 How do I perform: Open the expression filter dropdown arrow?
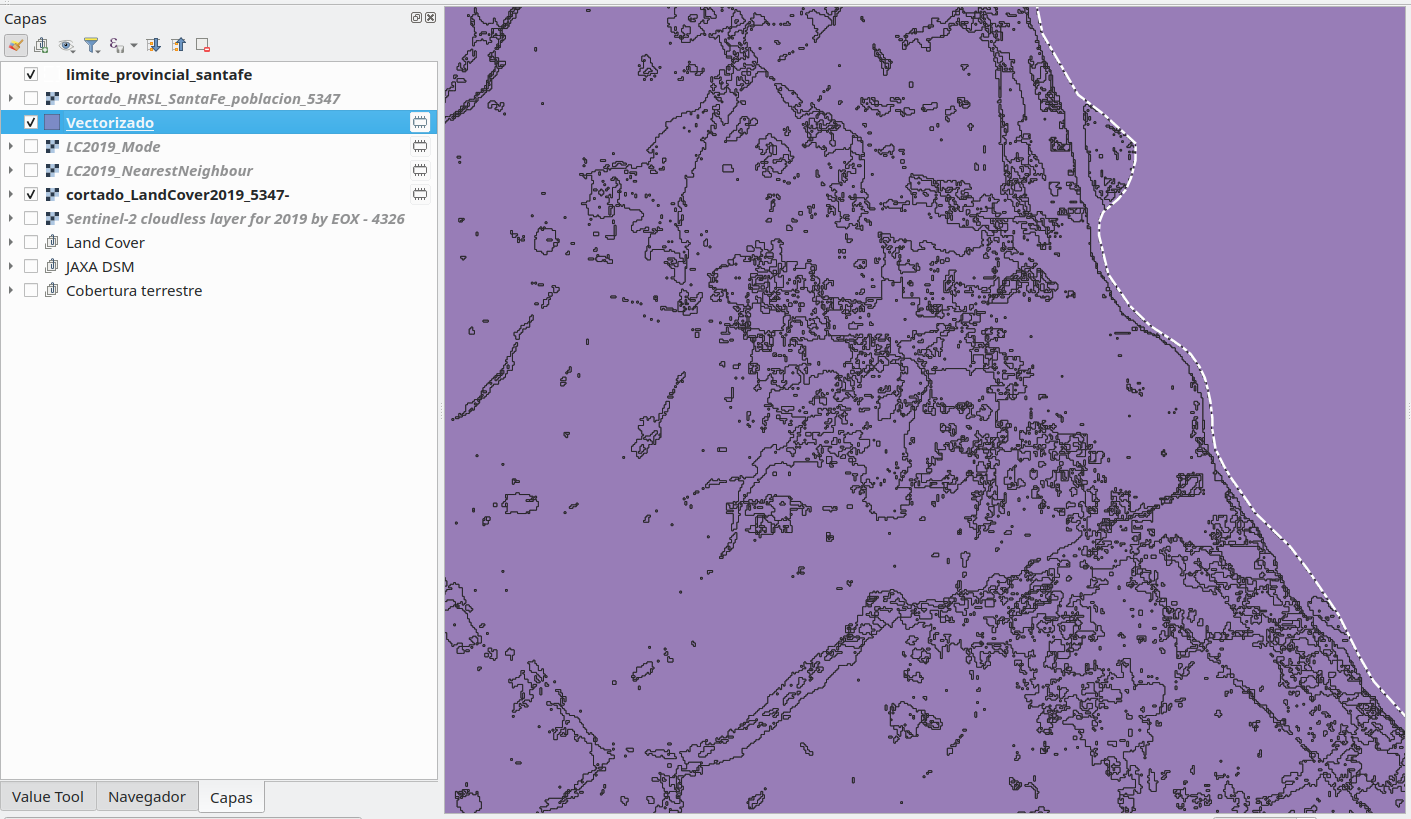click(x=133, y=45)
